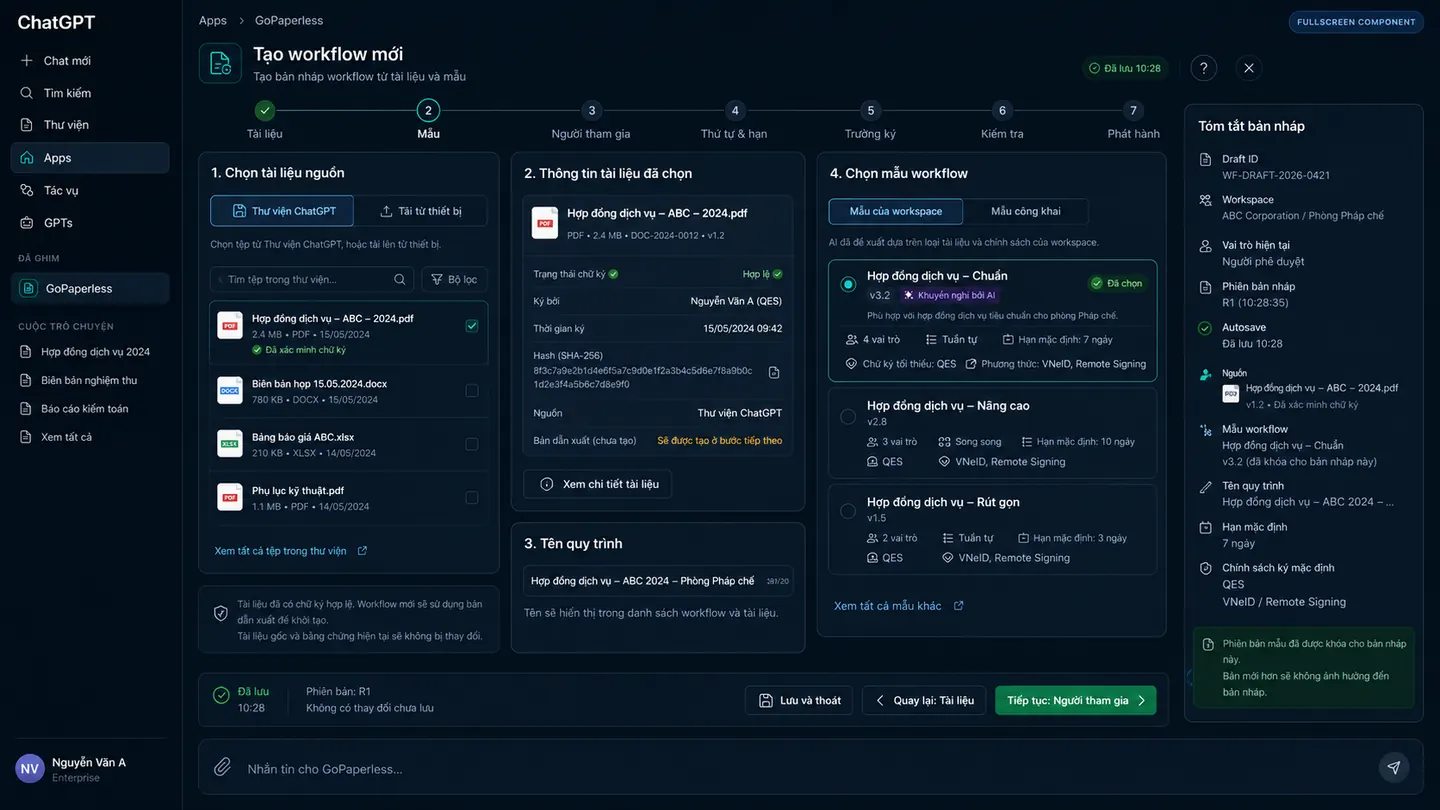Click the Nhắn tin cho GoPaperless message box
The height and width of the screenshot is (810, 1440).
click(810, 768)
